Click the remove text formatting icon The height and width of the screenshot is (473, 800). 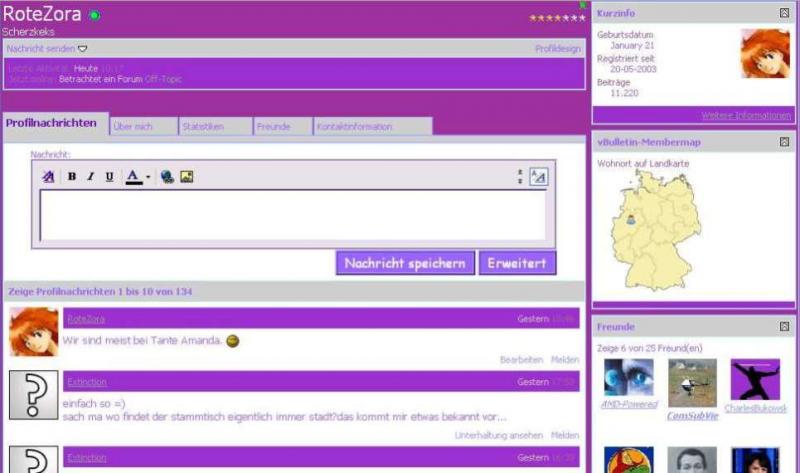coord(48,177)
